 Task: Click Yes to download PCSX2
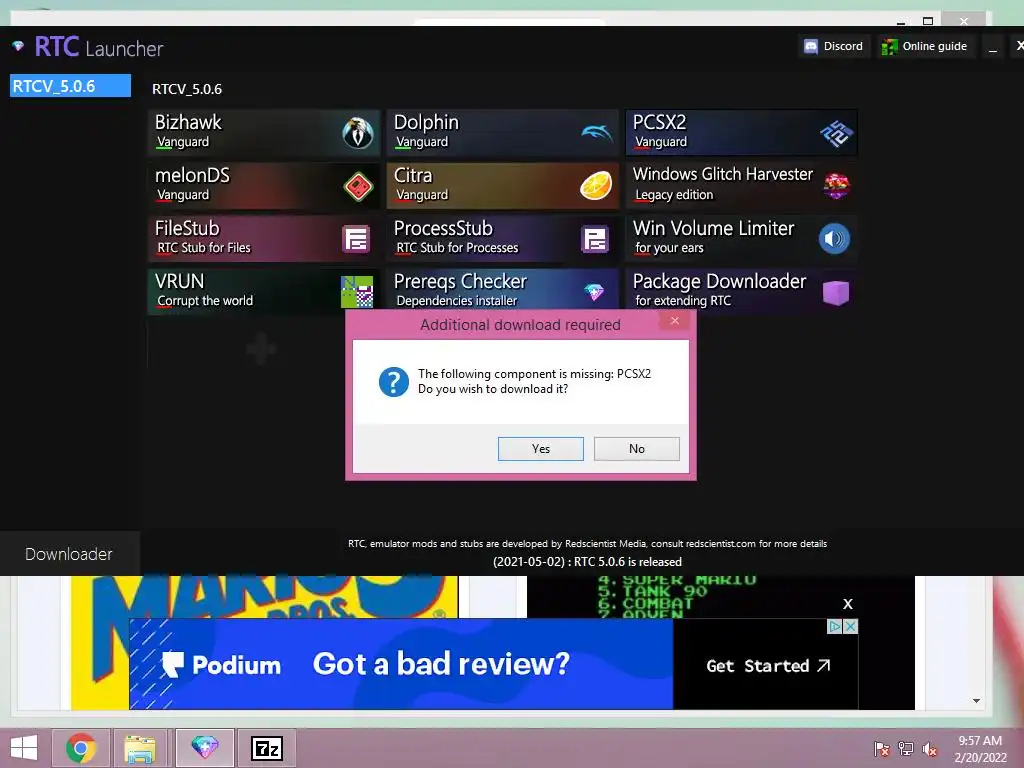coord(541,449)
